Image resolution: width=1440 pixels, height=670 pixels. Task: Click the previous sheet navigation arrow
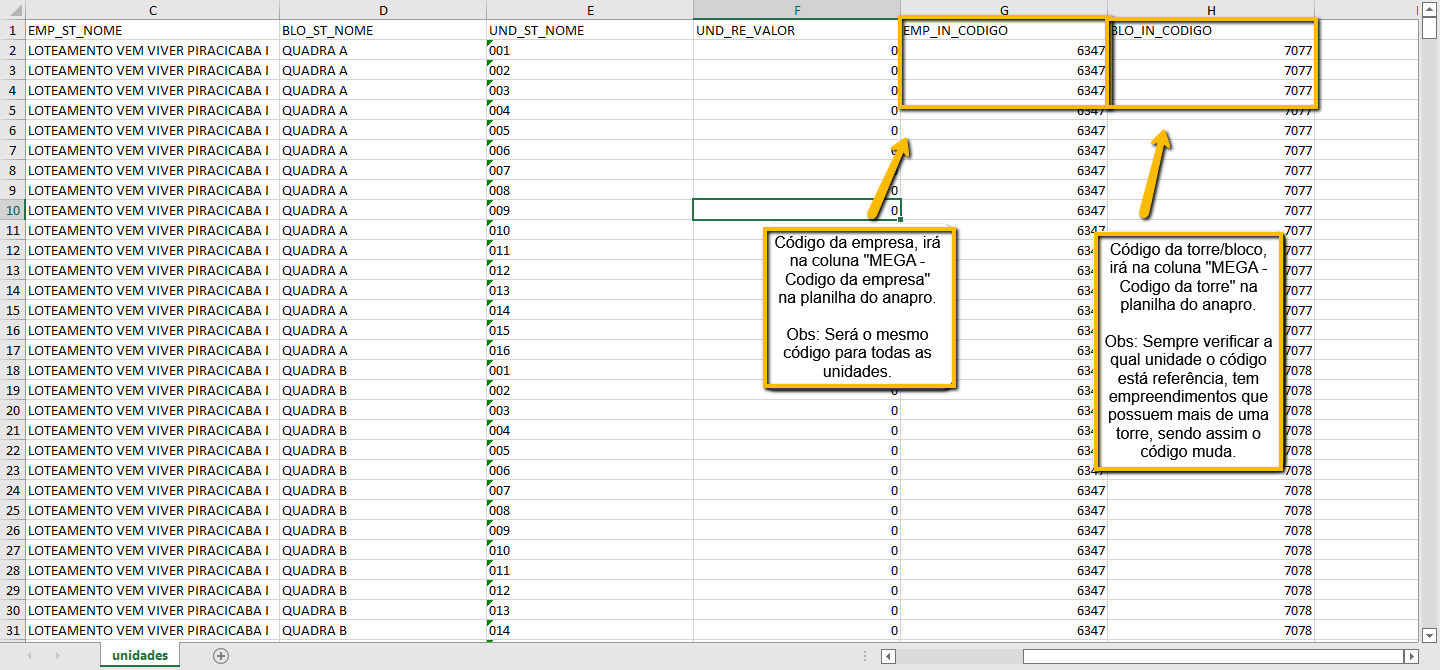pos(29,656)
